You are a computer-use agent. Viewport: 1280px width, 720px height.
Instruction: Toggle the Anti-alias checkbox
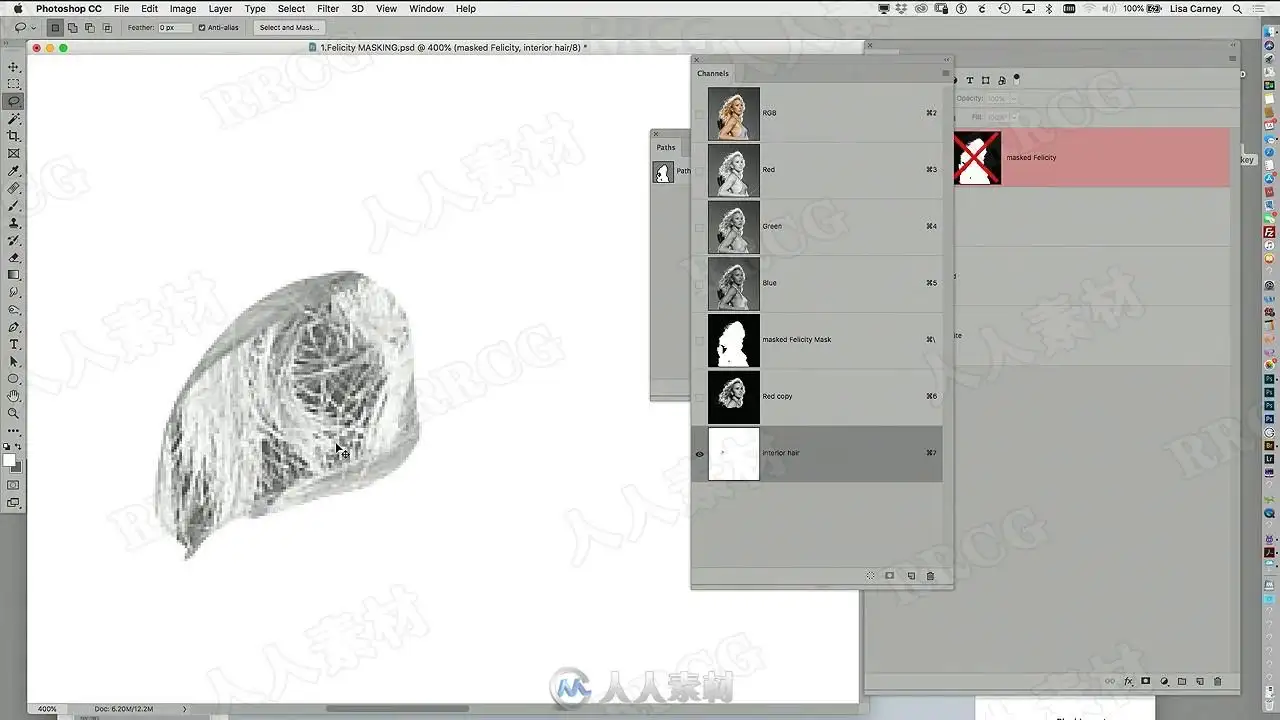pos(202,28)
